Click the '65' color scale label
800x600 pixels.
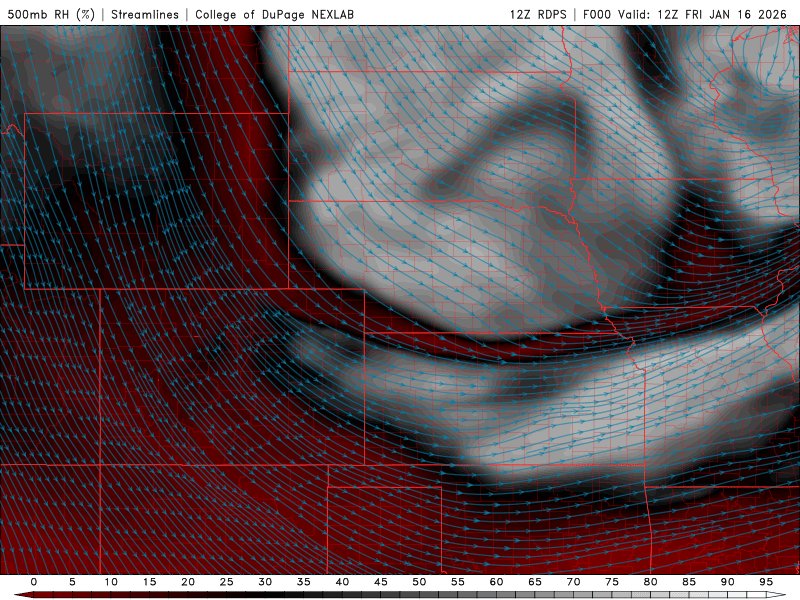[x=535, y=582]
